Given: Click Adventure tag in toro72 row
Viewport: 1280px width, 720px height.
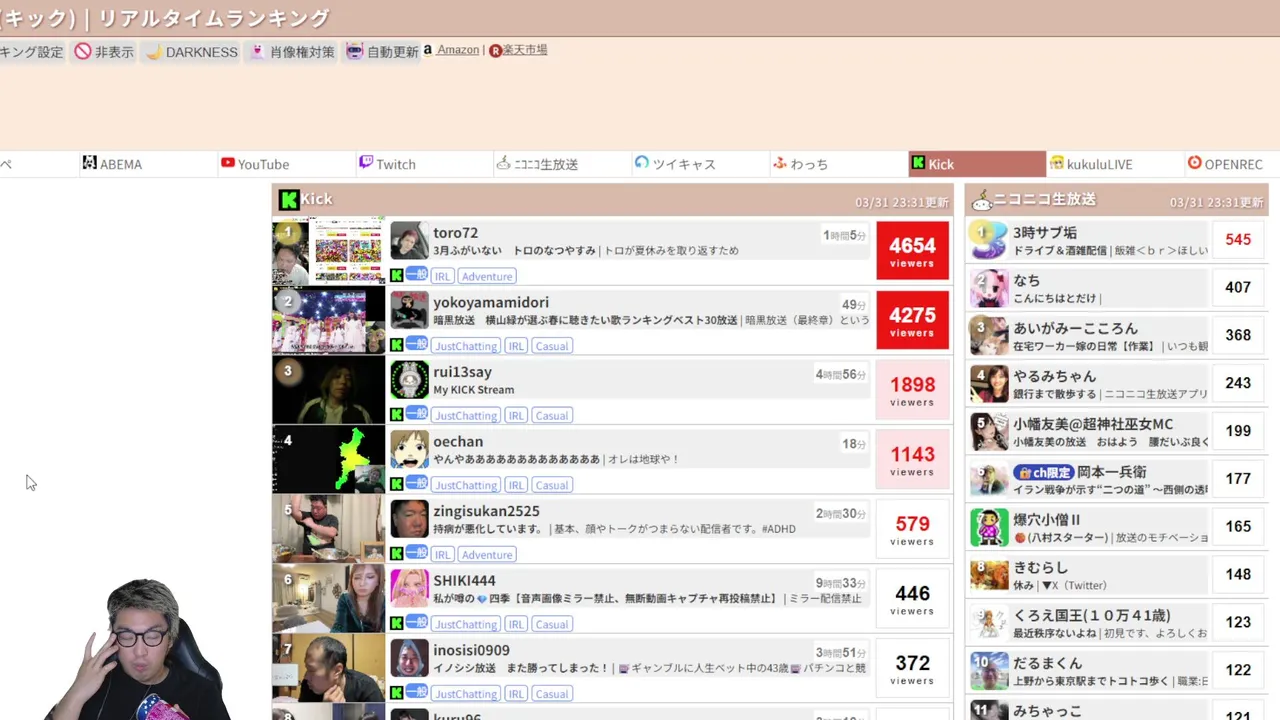Looking at the screenshot, I should click(x=487, y=276).
